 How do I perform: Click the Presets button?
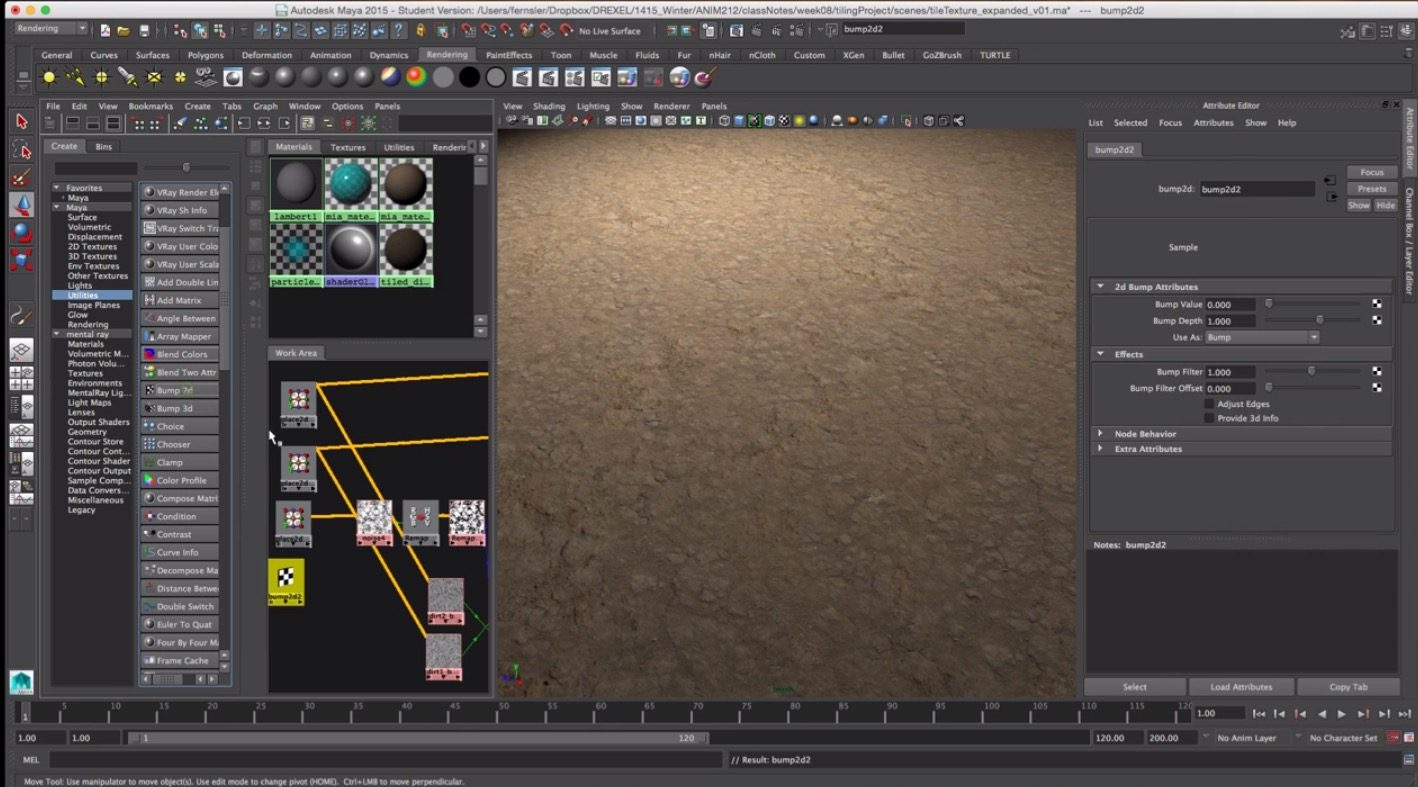coord(1372,189)
